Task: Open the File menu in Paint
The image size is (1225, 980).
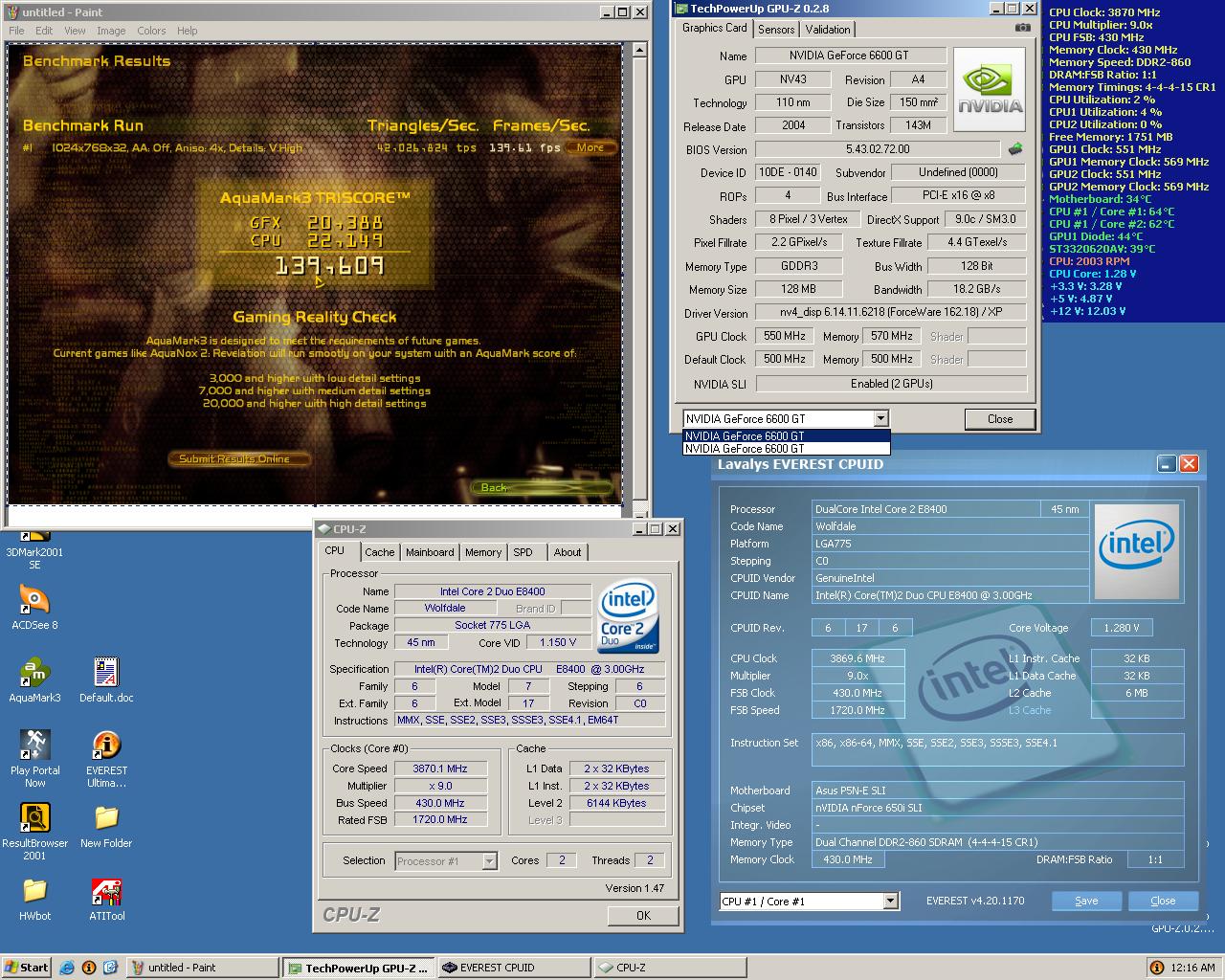Action: pyautogui.click(x=16, y=31)
